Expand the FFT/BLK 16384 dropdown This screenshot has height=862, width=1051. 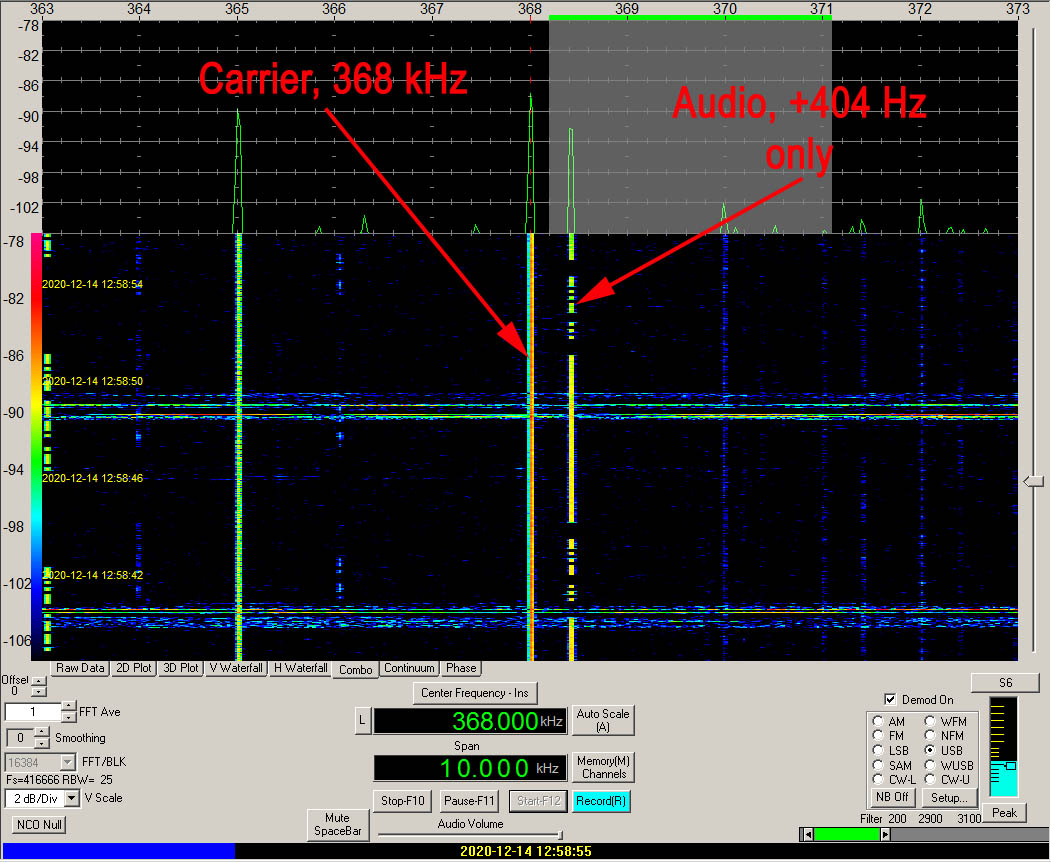(x=68, y=762)
